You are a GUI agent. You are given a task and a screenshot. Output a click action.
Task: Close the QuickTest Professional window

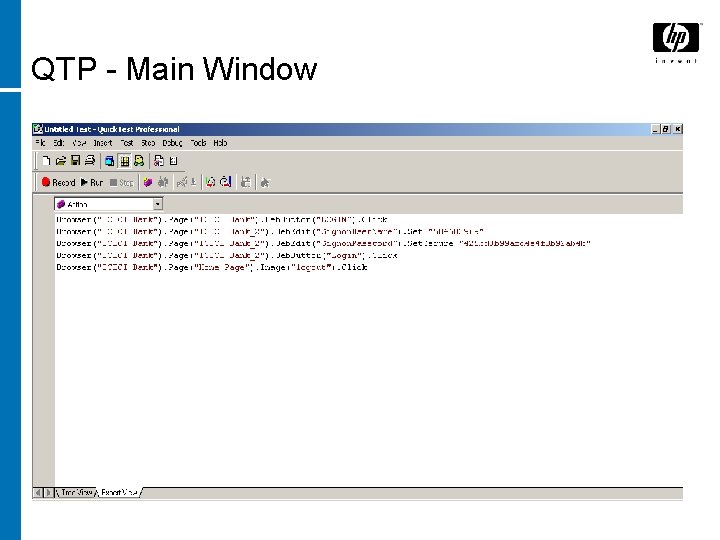(x=677, y=129)
